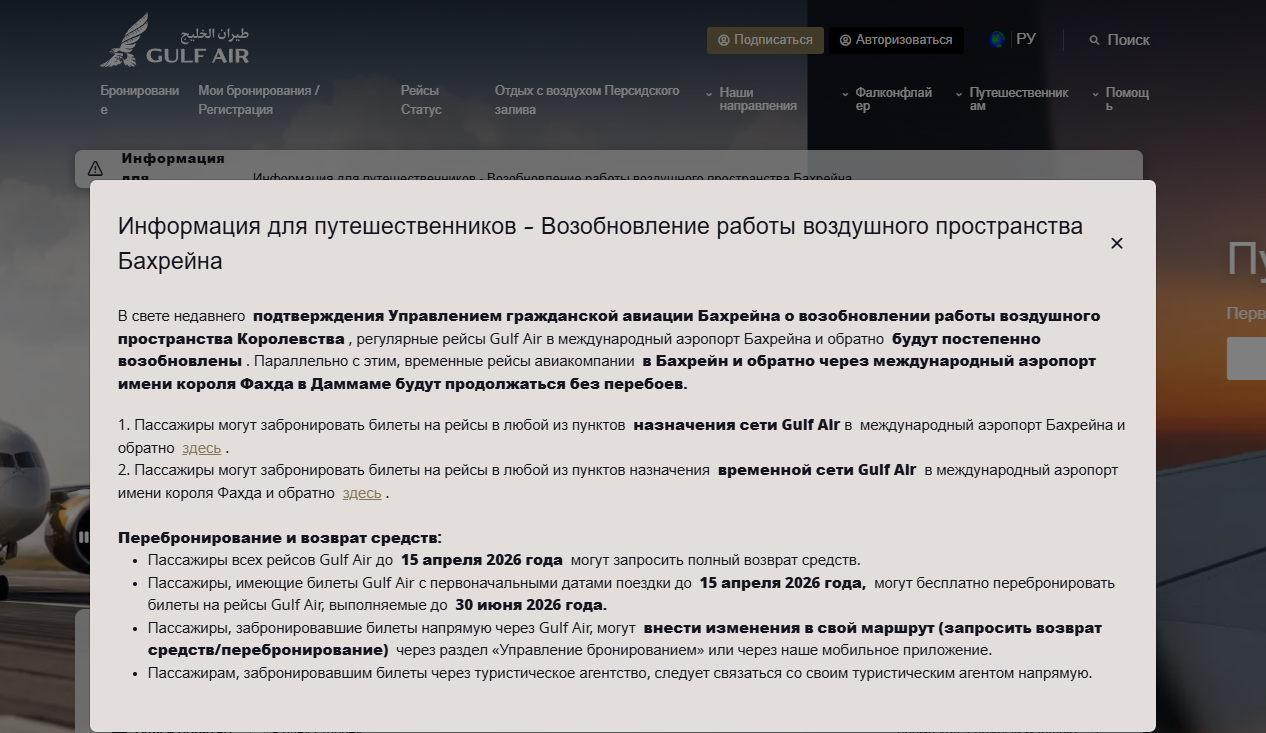Viewport: 1266px width, 733px height.
Task: Follow the second здесь link for King Fahd airport
Action: [361, 493]
